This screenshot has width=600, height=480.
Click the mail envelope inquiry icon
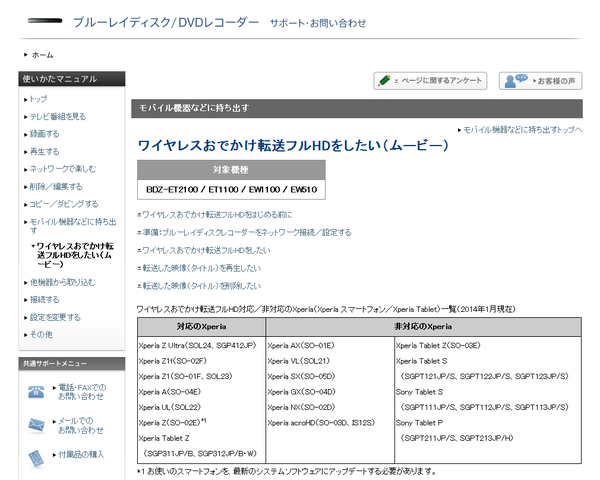click(36, 425)
